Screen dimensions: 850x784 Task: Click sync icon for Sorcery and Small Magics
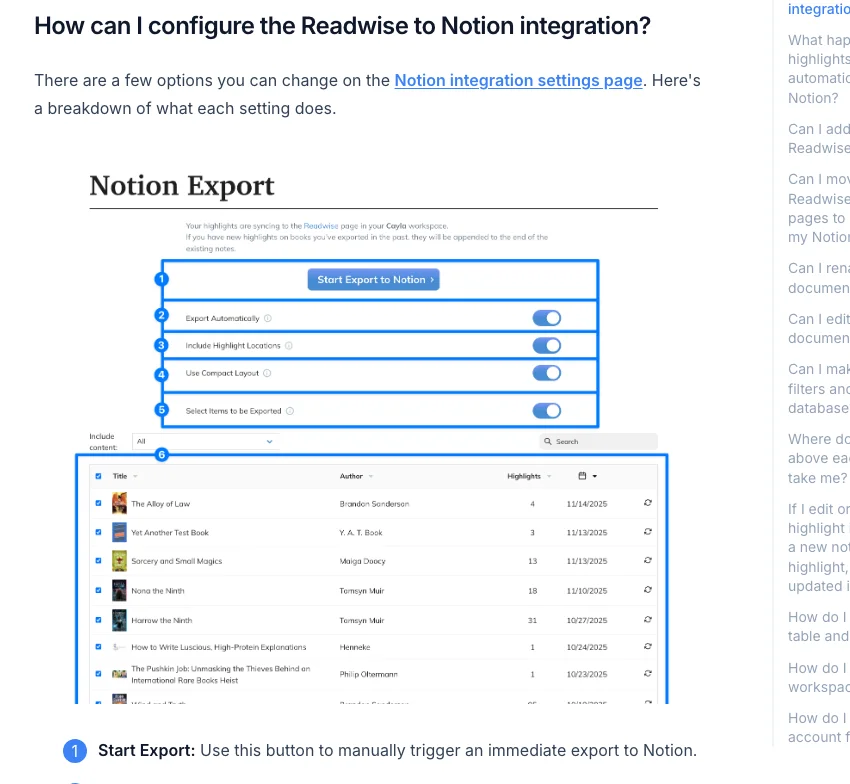[x=647, y=560]
